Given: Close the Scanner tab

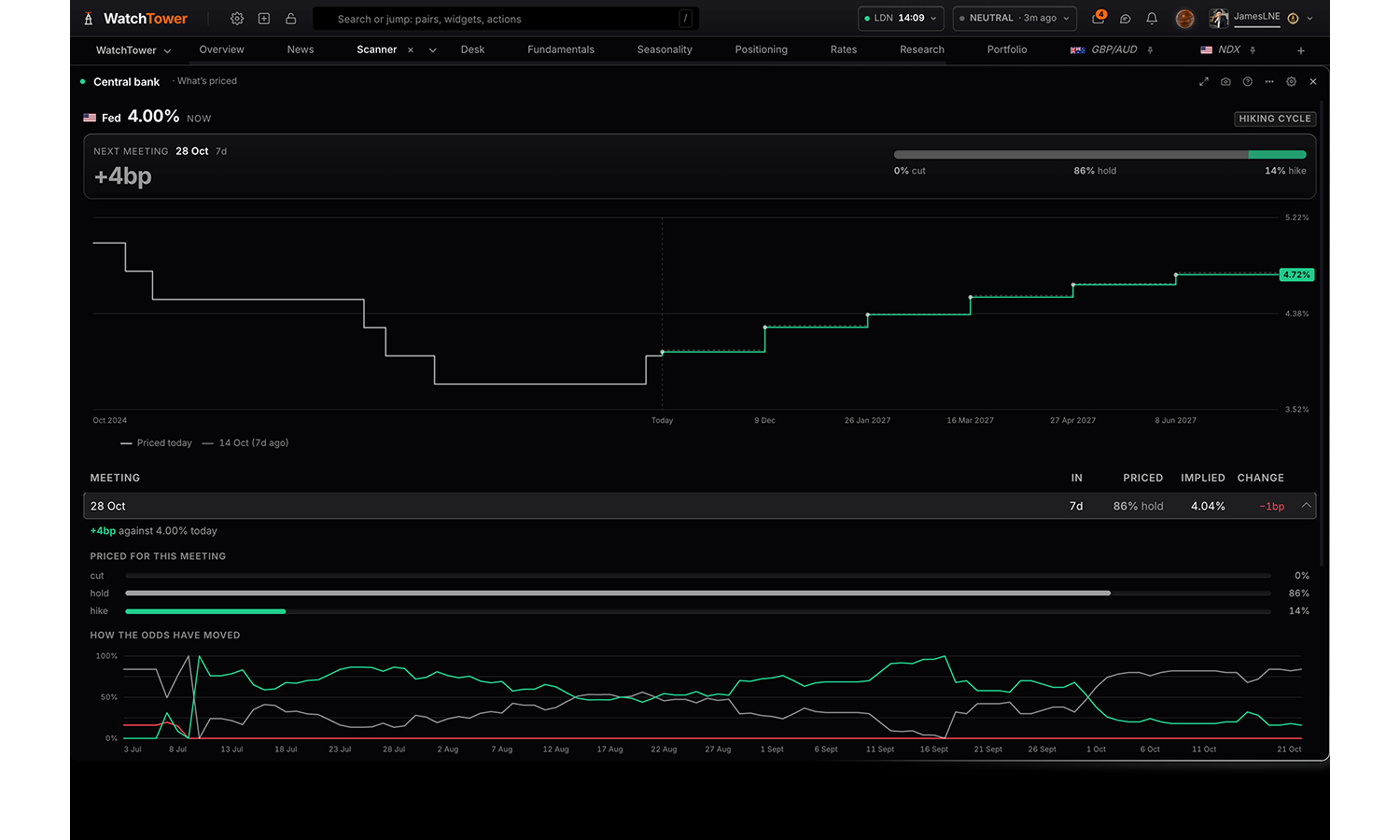Looking at the screenshot, I should [x=411, y=50].
